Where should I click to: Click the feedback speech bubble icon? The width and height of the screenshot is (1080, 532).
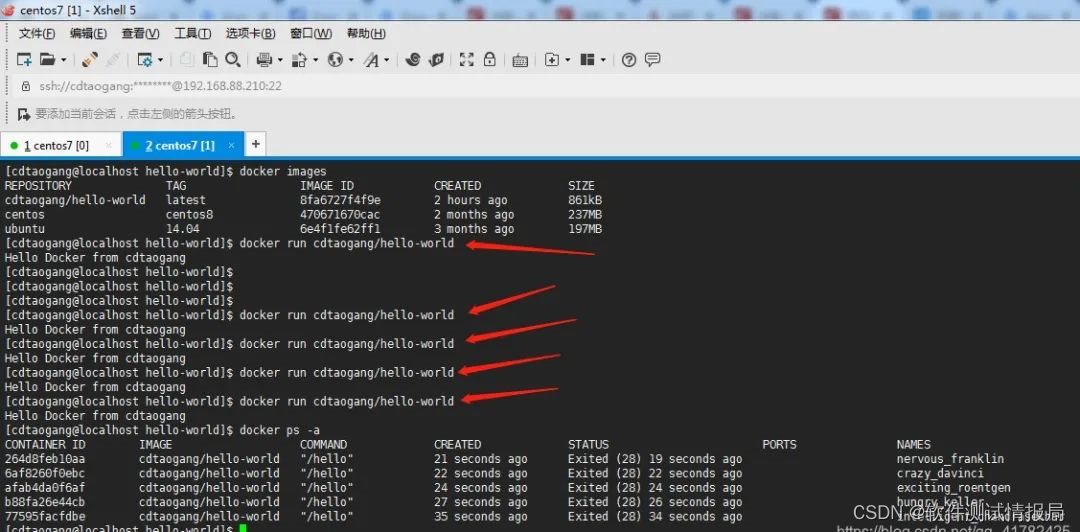tap(652, 60)
